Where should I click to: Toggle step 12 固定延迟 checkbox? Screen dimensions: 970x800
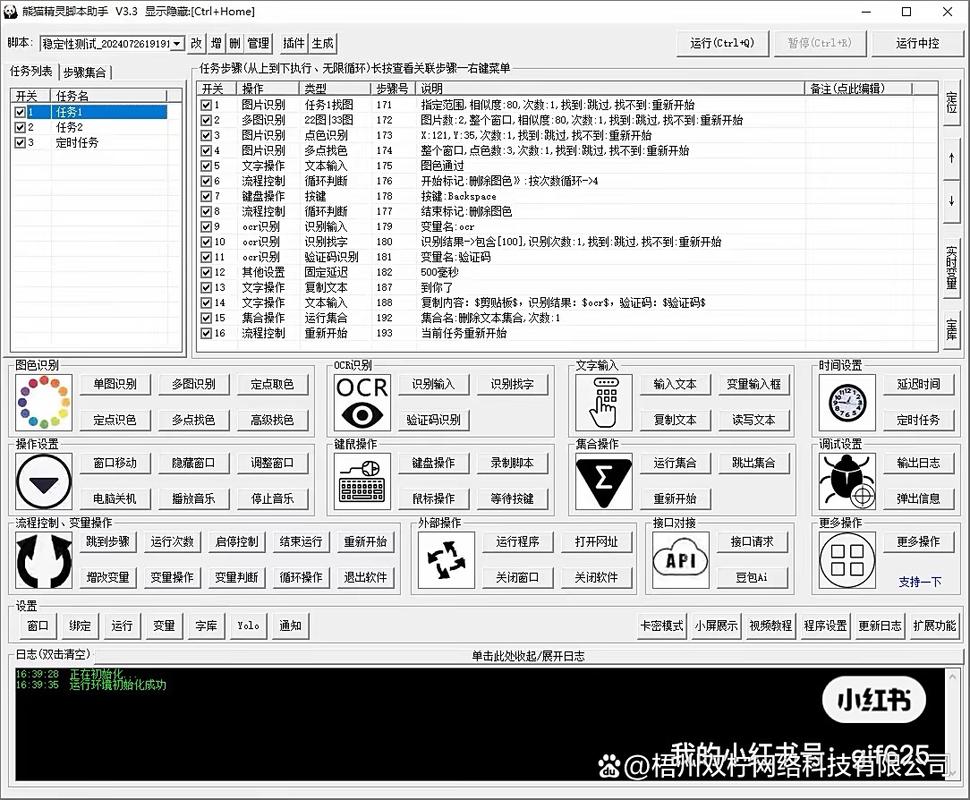[206, 272]
